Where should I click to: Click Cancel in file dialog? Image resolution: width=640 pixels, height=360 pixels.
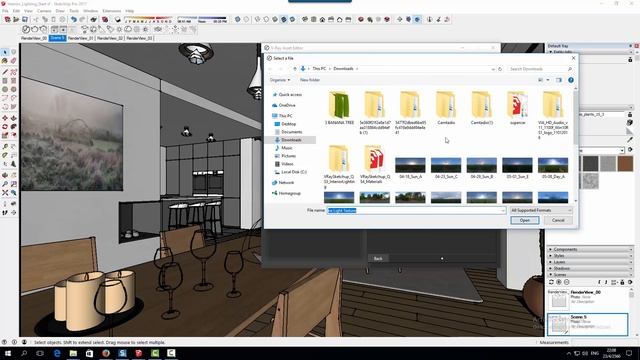click(x=558, y=220)
